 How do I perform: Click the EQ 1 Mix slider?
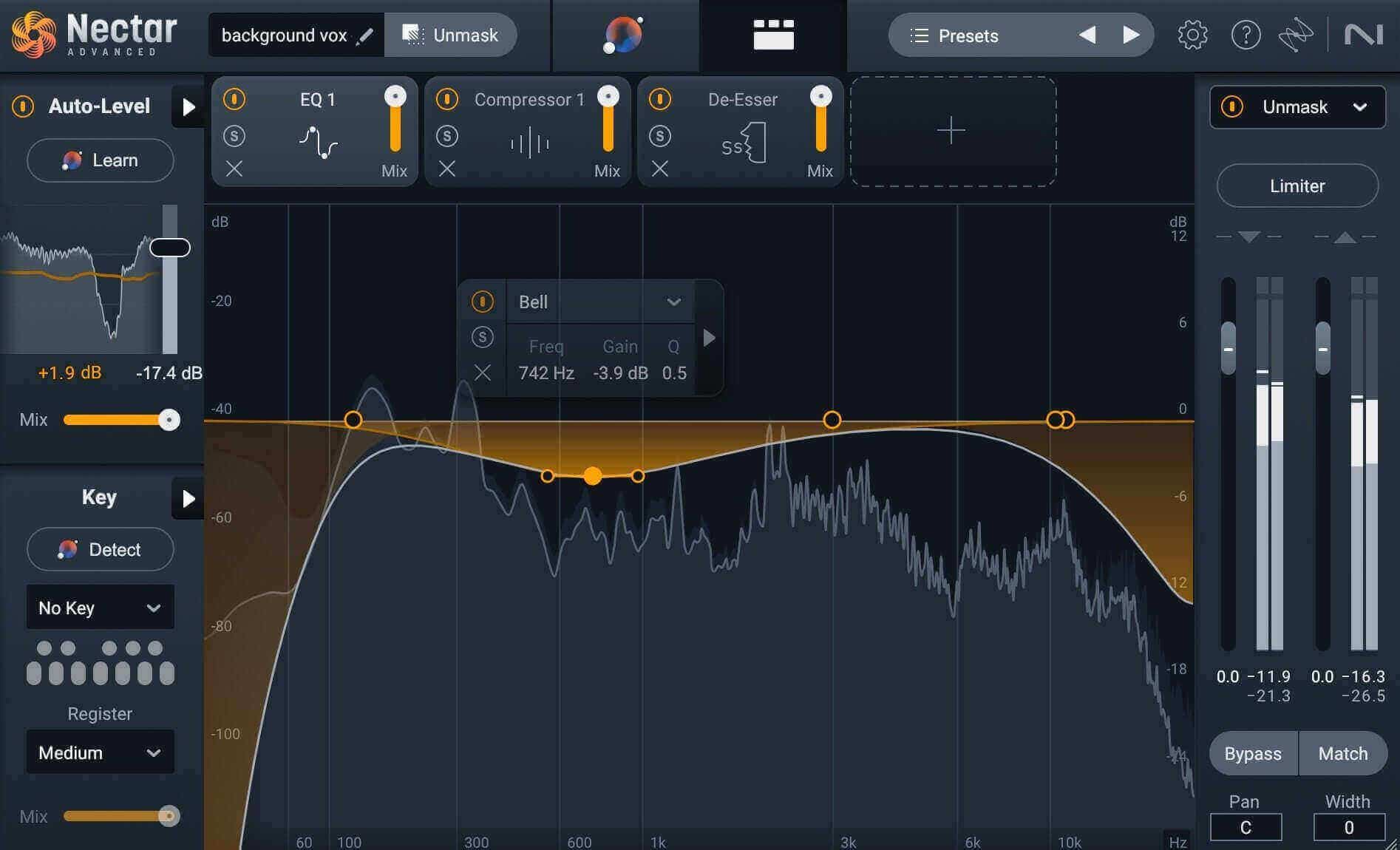[x=395, y=118]
